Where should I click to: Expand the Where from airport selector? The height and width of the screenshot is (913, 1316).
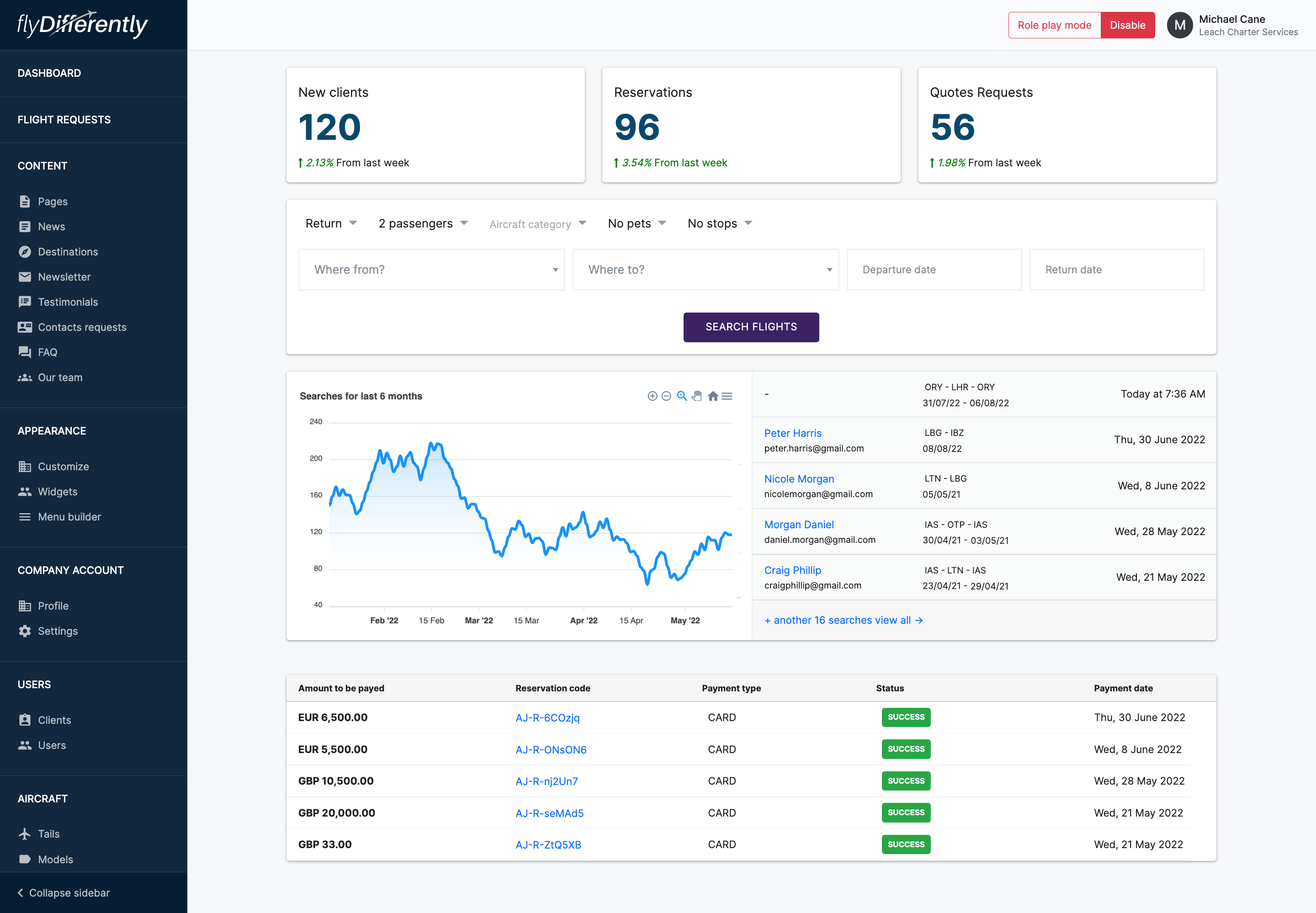431,270
